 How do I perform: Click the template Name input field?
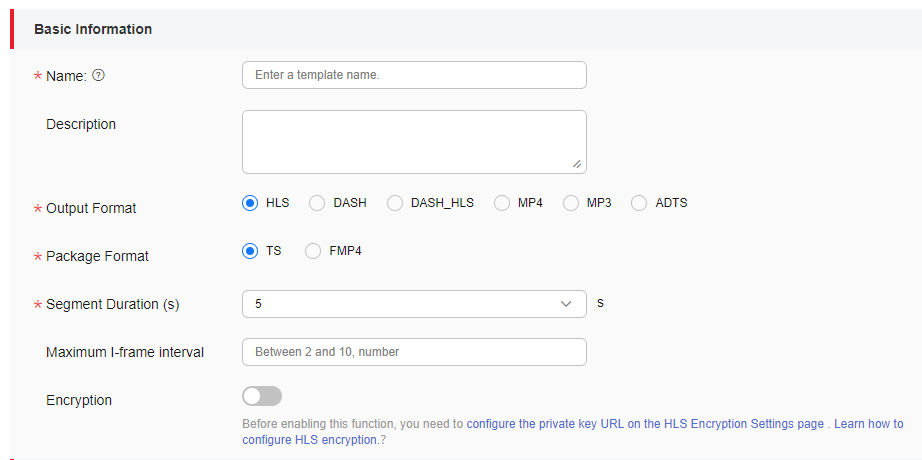[x=414, y=75]
